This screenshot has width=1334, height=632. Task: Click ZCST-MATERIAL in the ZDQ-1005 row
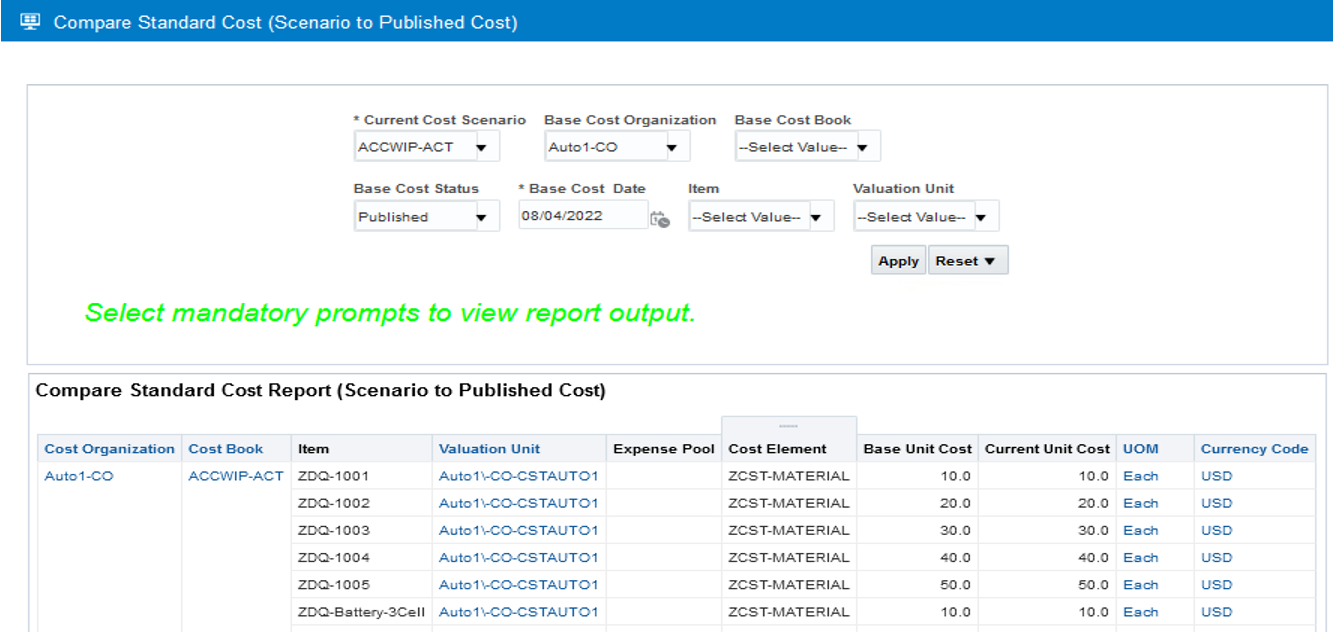click(788, 584)
